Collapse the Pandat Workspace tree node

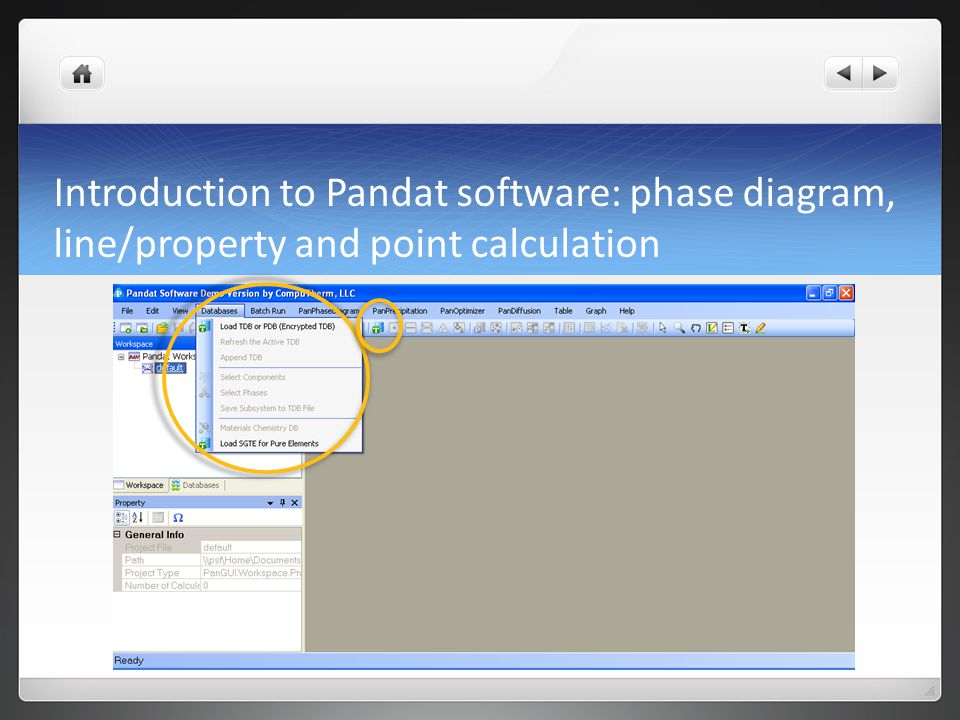[121, 356]
